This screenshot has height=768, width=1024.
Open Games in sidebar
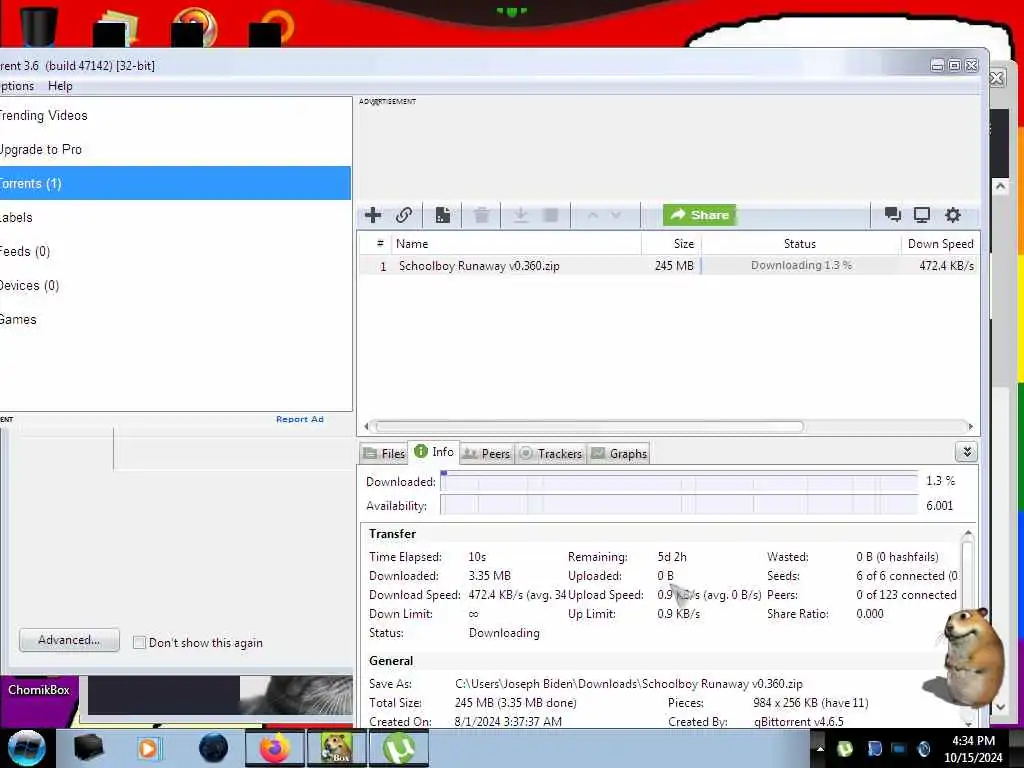pyautogui.click(x=175, y=319)
